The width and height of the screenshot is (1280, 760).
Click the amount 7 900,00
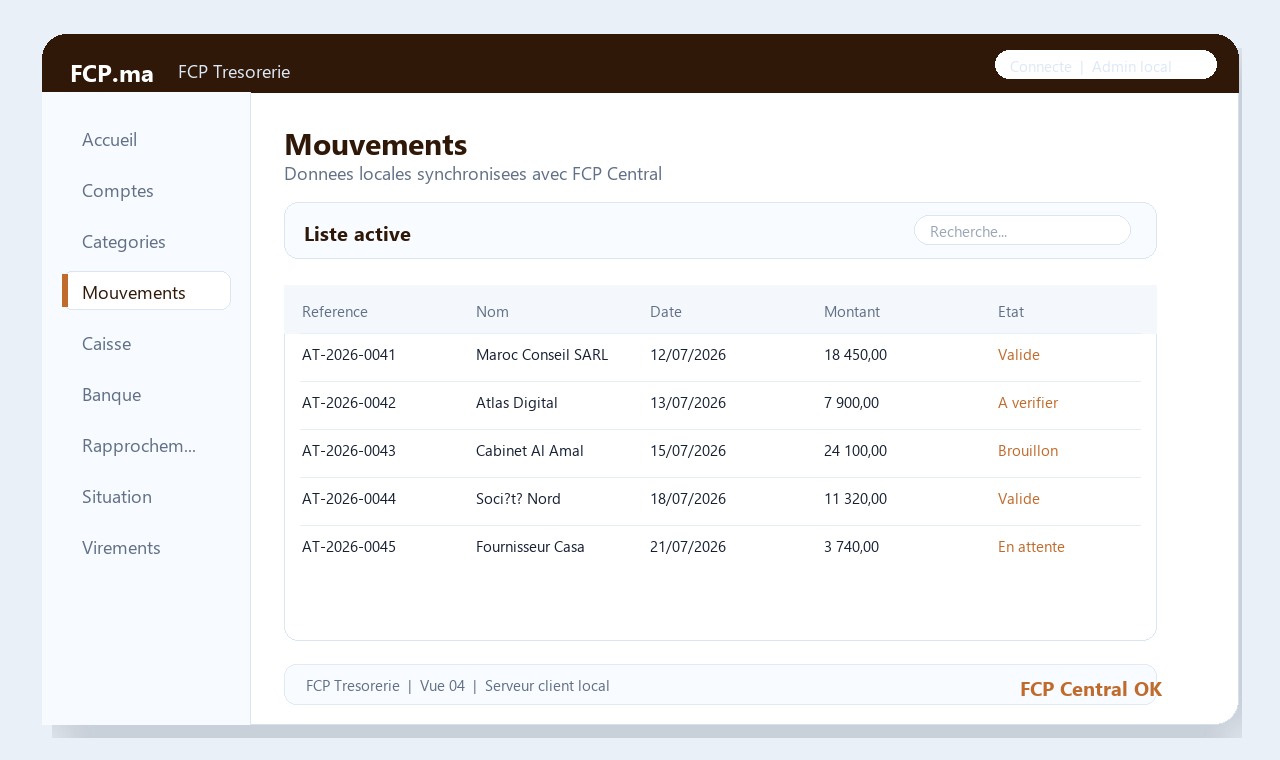tap(851, 403)
